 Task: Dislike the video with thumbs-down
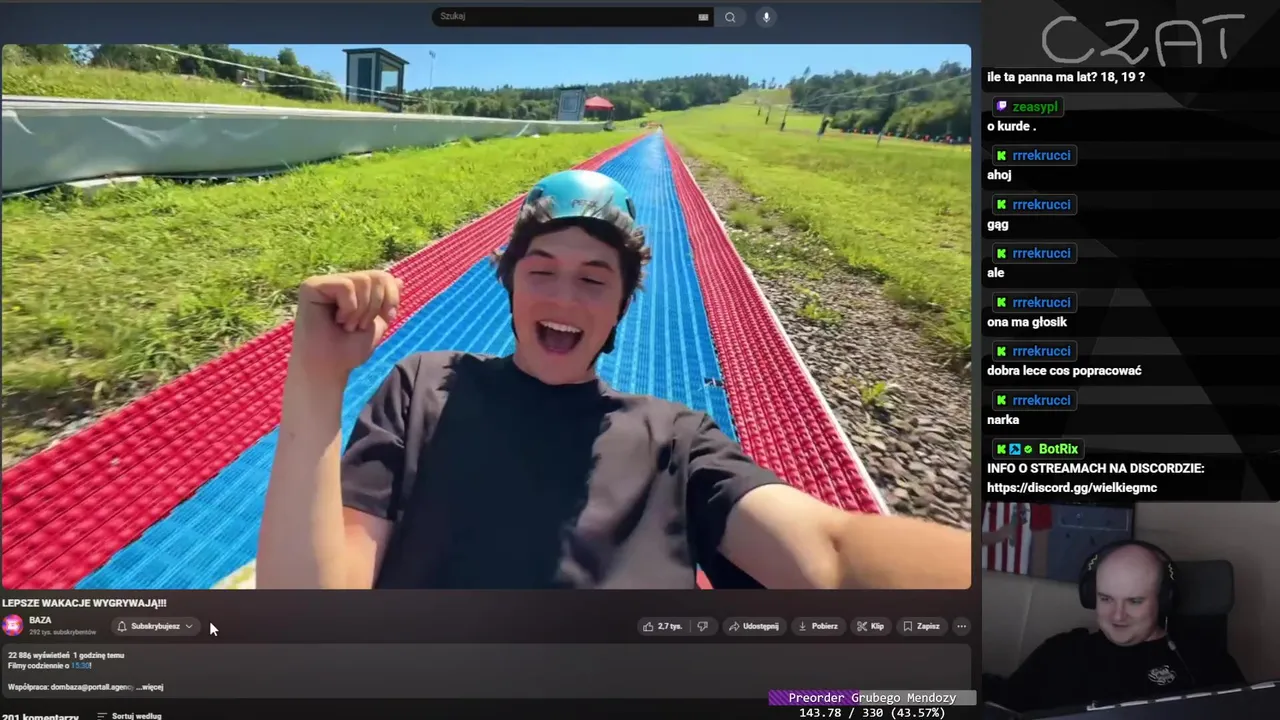point(702,627)
